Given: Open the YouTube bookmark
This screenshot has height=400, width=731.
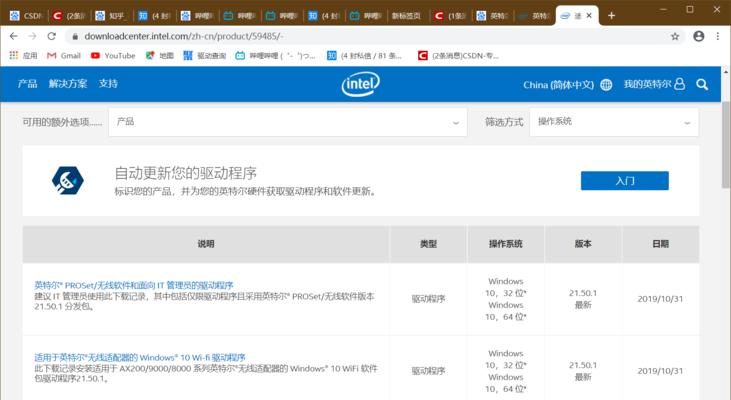Looking at the screenshot, I should tap(113, 55).
